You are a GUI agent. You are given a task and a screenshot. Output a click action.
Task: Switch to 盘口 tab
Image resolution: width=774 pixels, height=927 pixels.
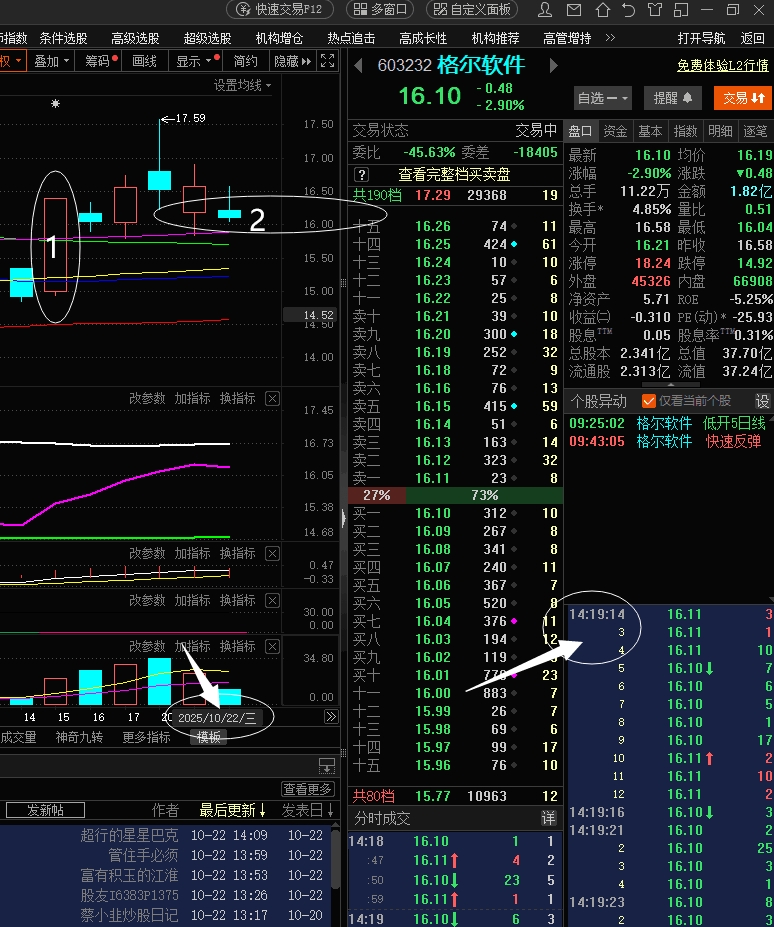(581, 131)
